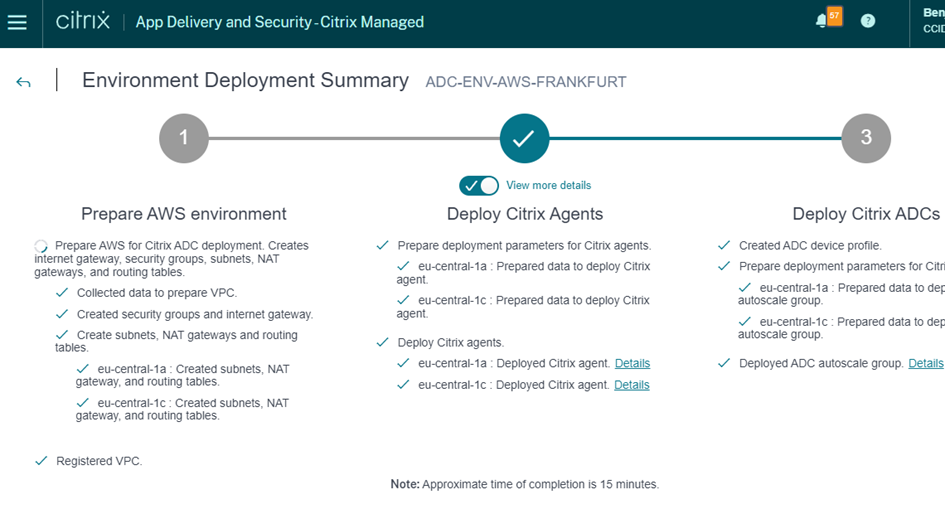Open the help question mark icon
Viewport: 945px width, 509px height.
pyautogui.click(x=868, y=21)
